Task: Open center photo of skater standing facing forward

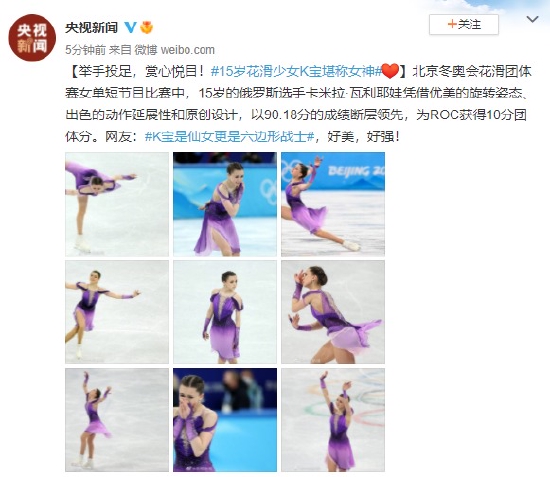Action: click(225, 312)
